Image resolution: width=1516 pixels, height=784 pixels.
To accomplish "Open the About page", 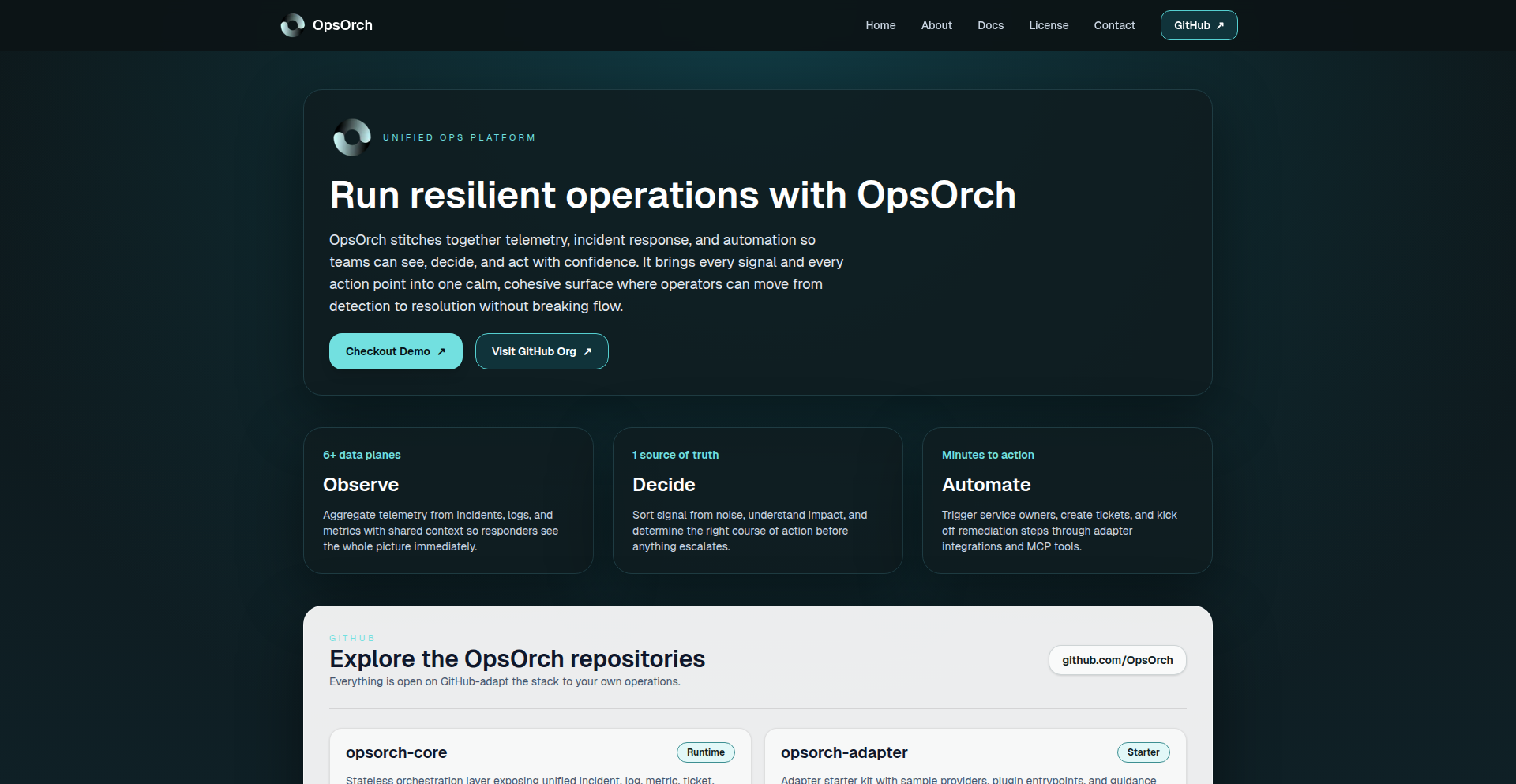I will pos(936,25).
